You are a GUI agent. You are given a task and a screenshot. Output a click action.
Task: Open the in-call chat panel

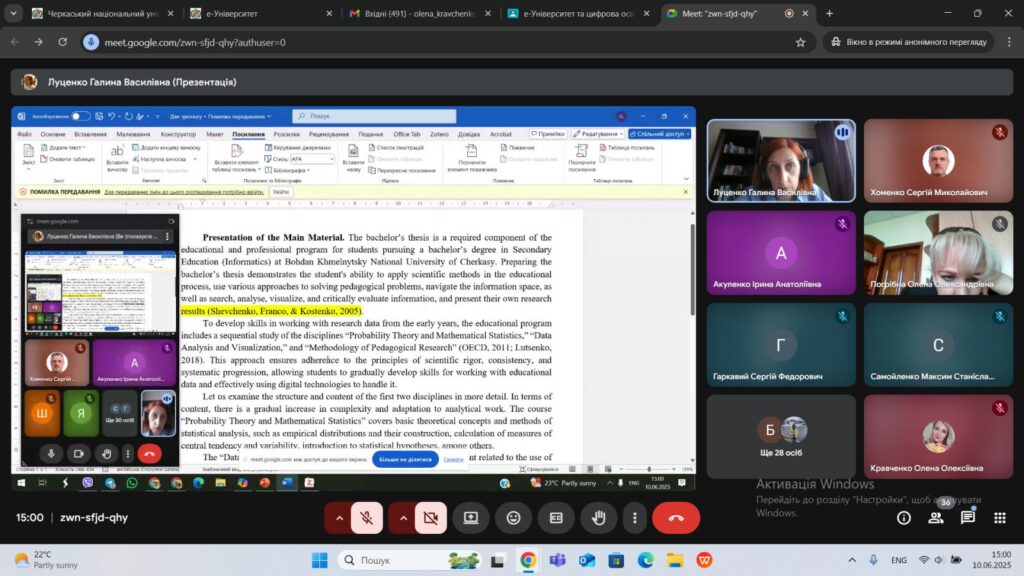click(x=968, y=518)
